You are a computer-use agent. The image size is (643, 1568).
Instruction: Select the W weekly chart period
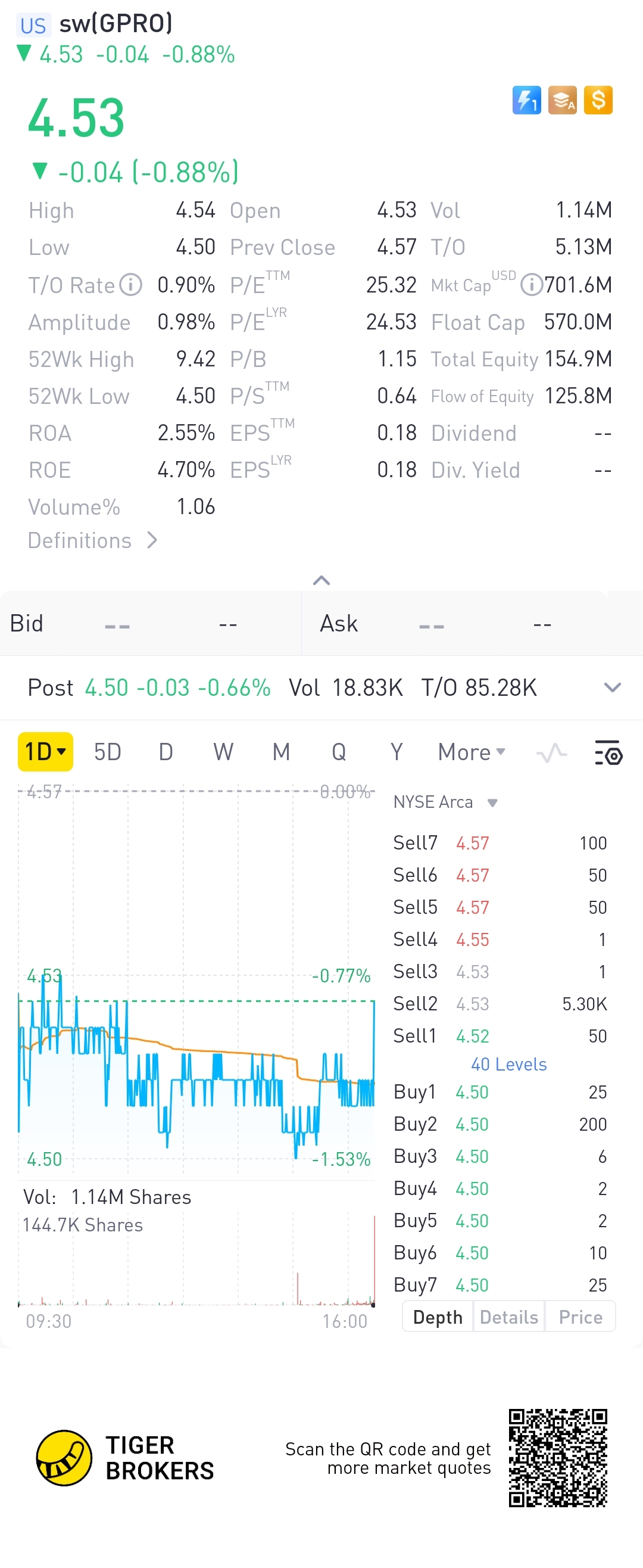click(x=223, y=752)
